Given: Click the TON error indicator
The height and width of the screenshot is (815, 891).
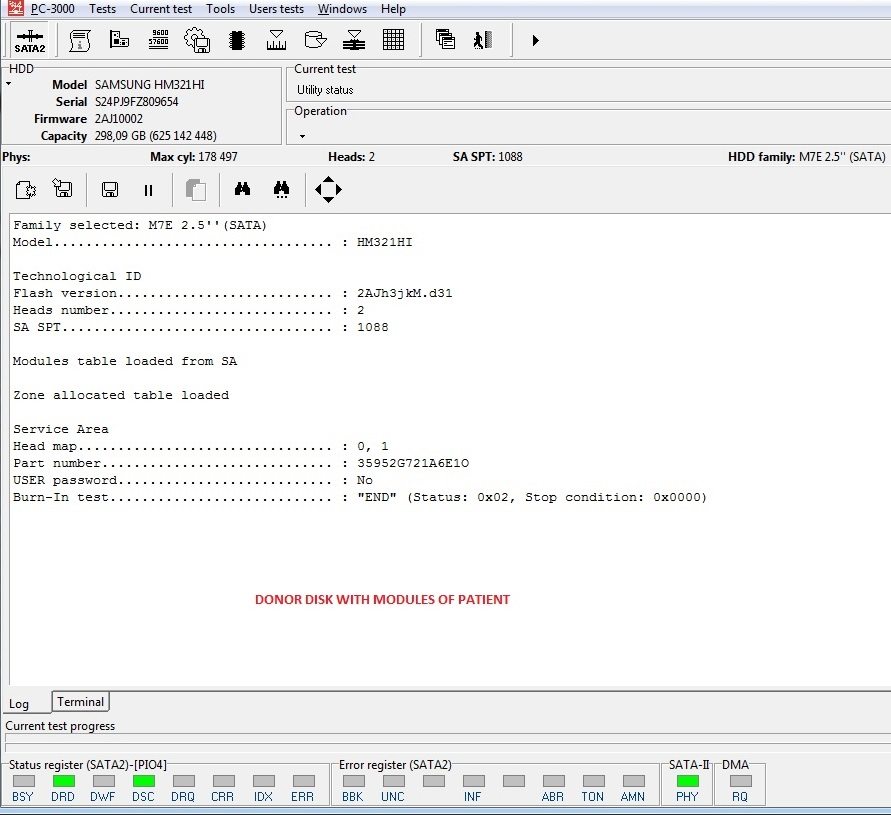Looking at the screenshot, I should pos(593,781).
